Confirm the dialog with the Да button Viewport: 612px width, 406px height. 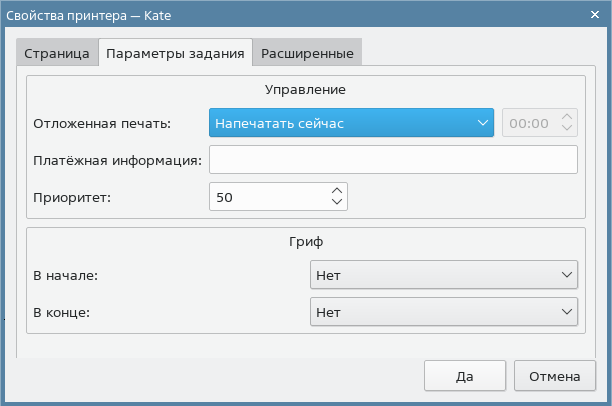(x=464, y=377)
